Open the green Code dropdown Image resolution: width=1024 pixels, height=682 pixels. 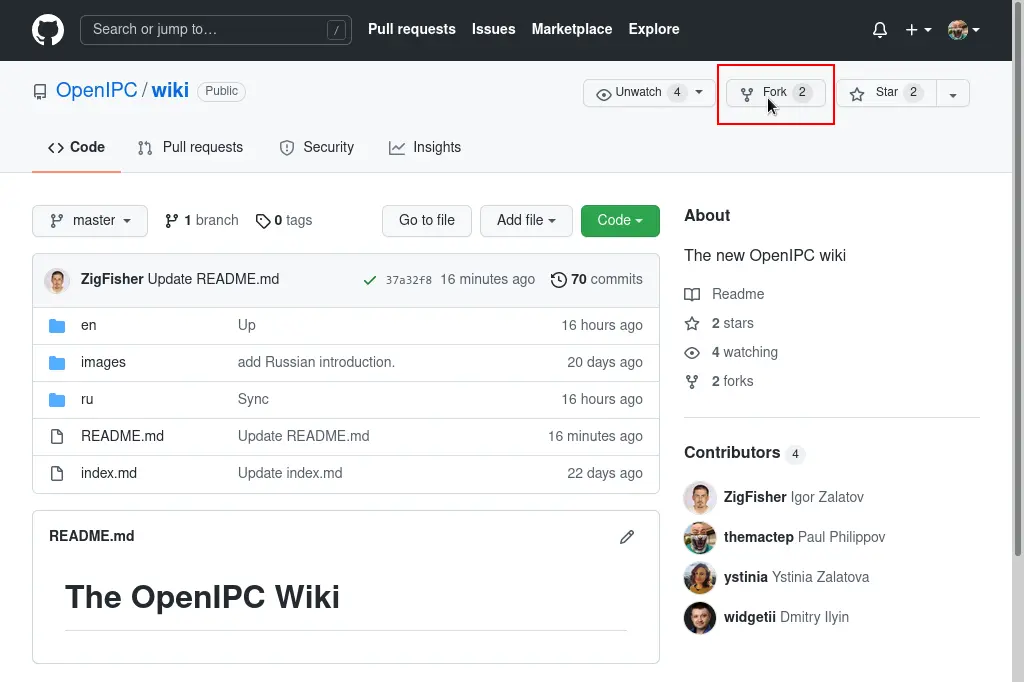(x=620, y=221)
